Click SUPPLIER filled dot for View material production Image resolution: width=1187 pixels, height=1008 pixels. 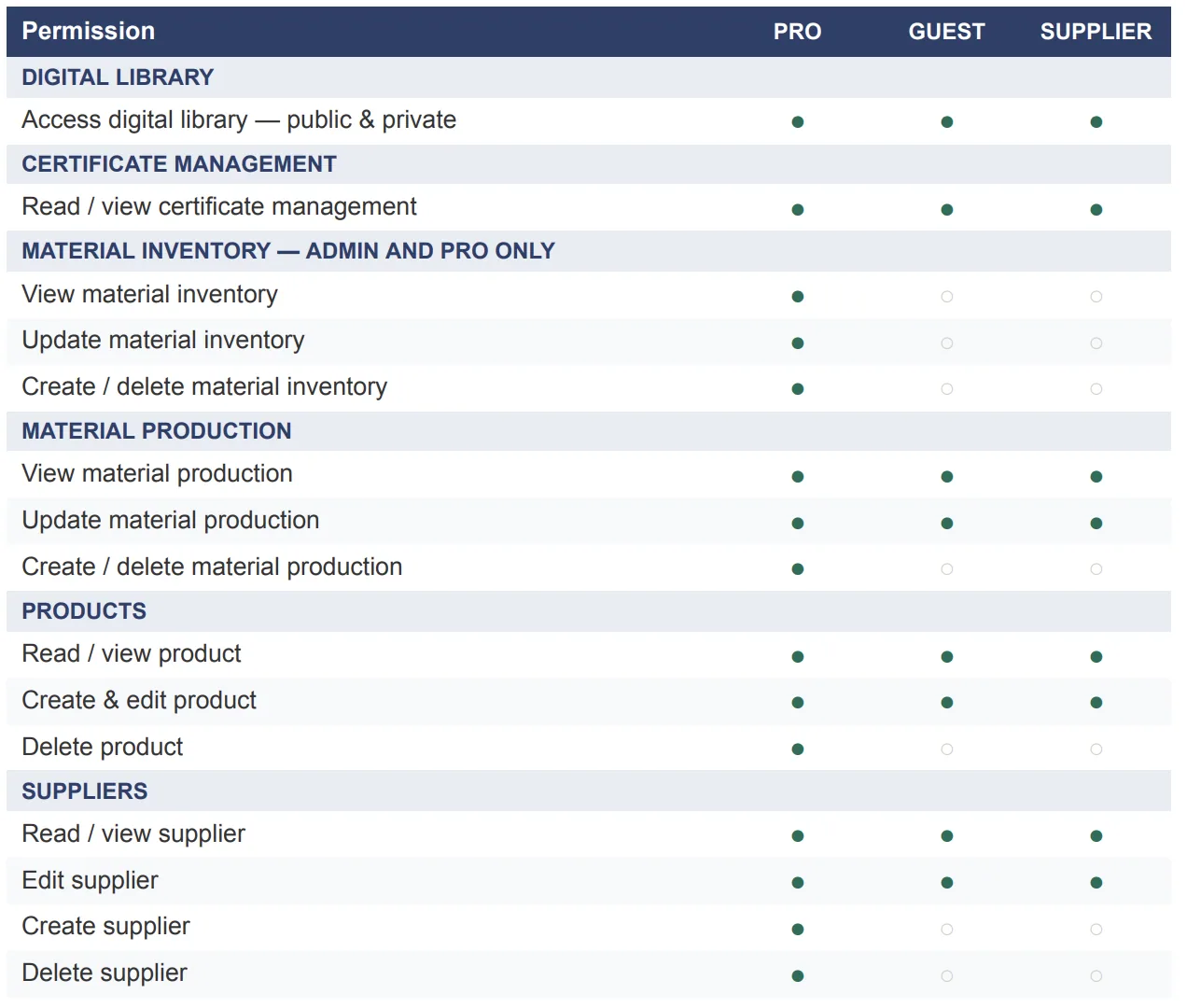(1096, 477)
